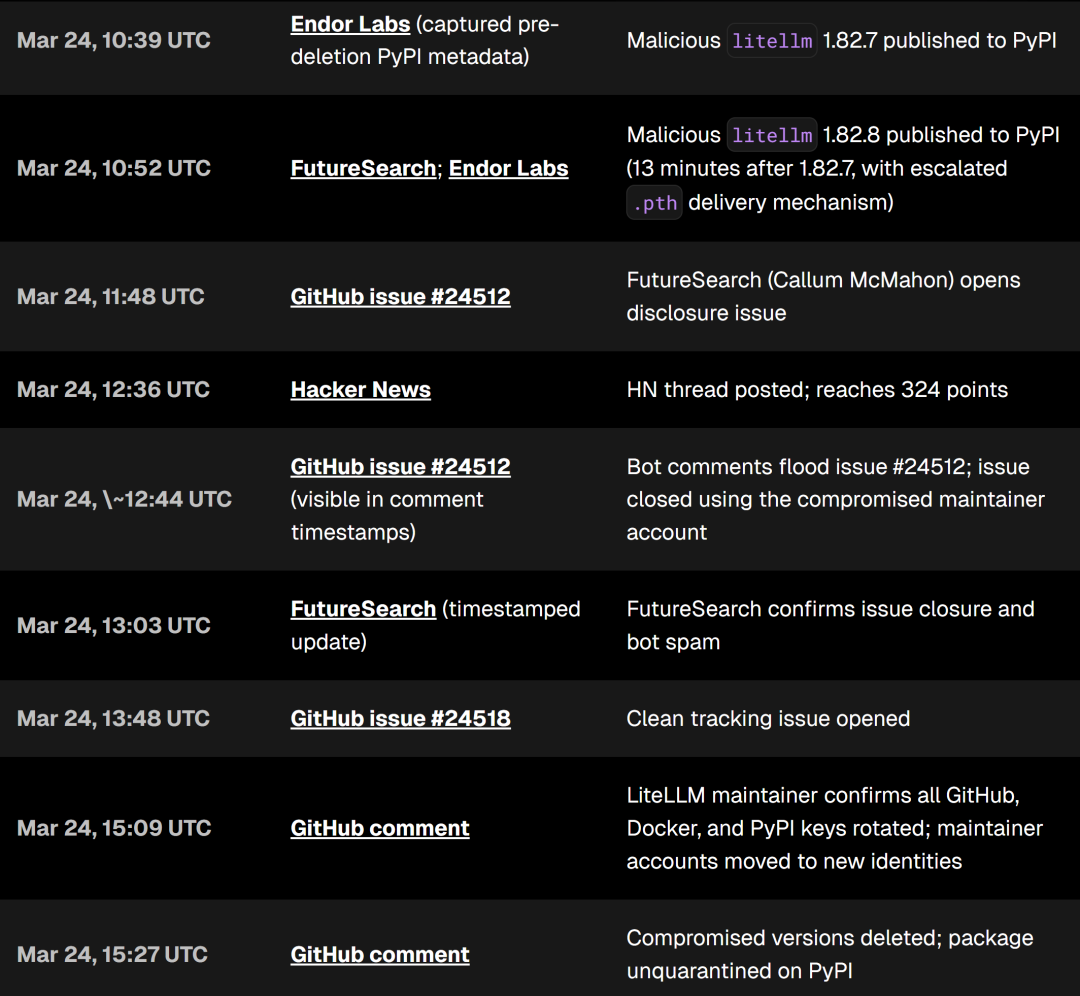The width and height of the screenshot is (1080, 996).
Task: Click the Mar 24, 15:27 UTC timestamp
Action: point(113,954)
